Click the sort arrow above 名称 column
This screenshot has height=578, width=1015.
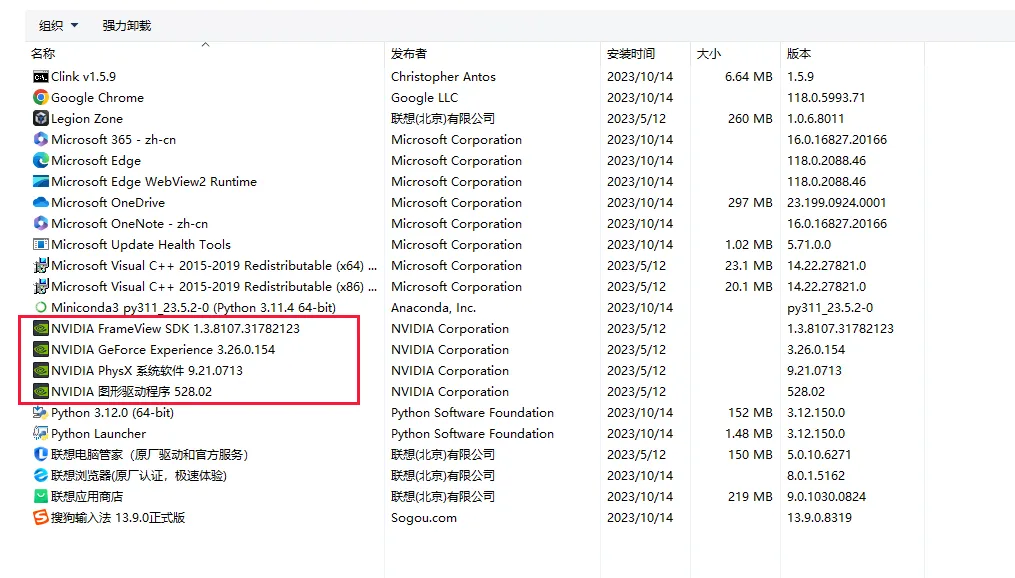[x=205, y=44]
